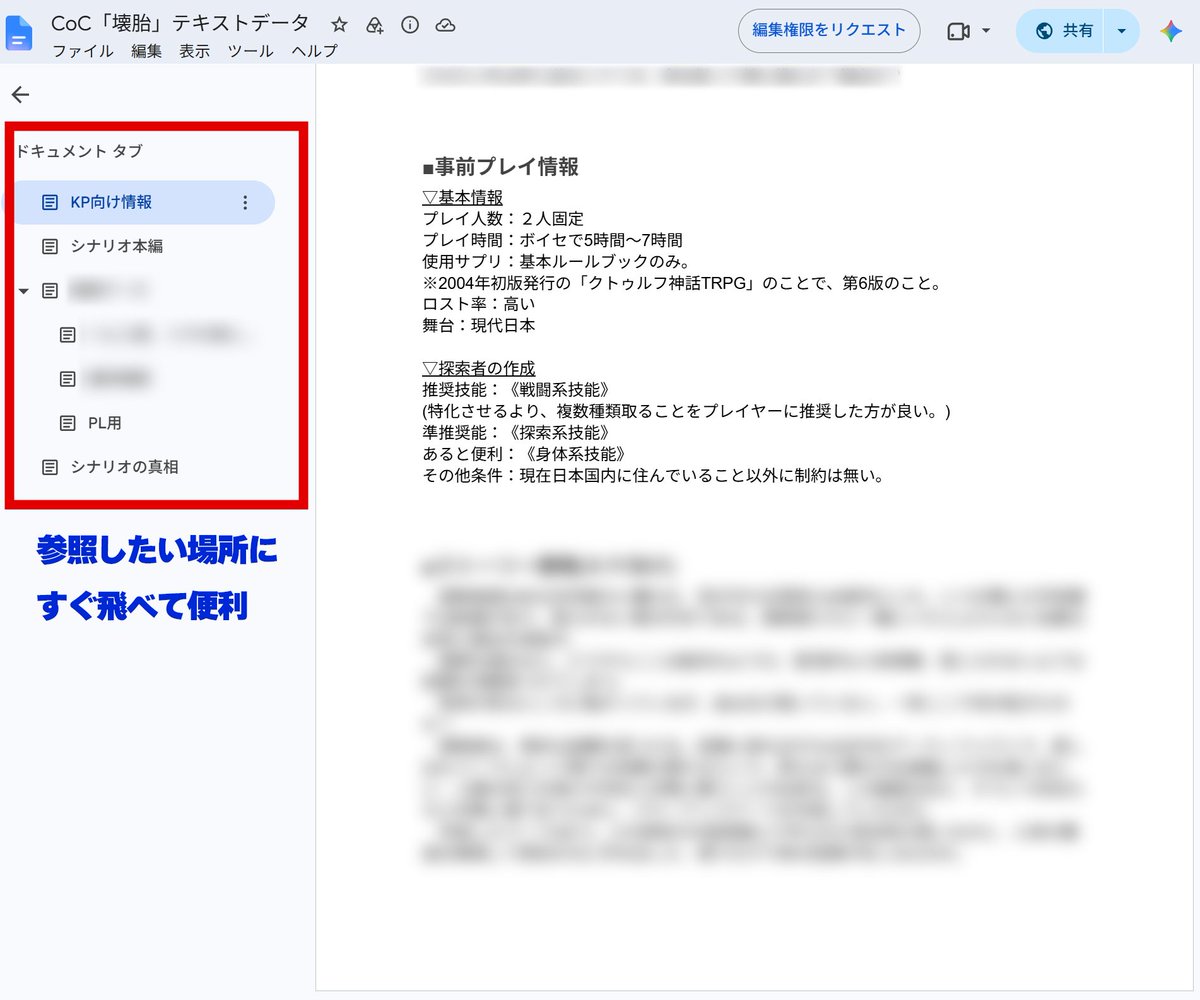The image size is (1200, 1000).
Task: Open the document info icon
Action: (410, 25)
